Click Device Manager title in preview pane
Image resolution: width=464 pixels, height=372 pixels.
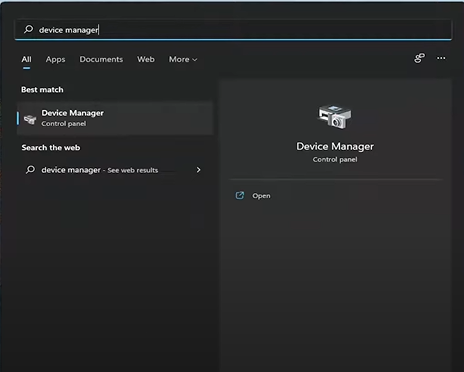point(335,146)
